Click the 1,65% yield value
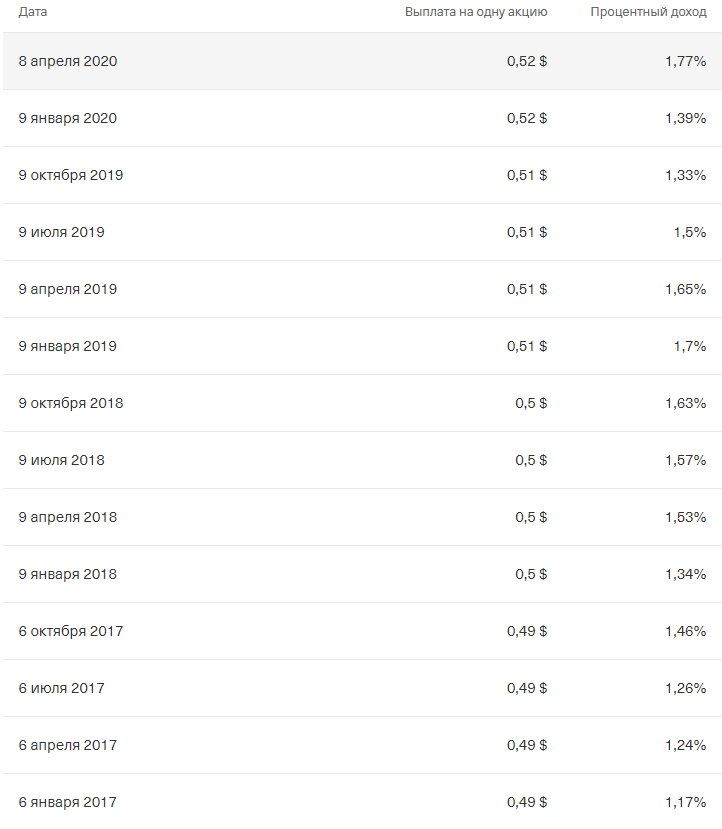The height and width of the screenshot is (829, 722). coord(686,289)
